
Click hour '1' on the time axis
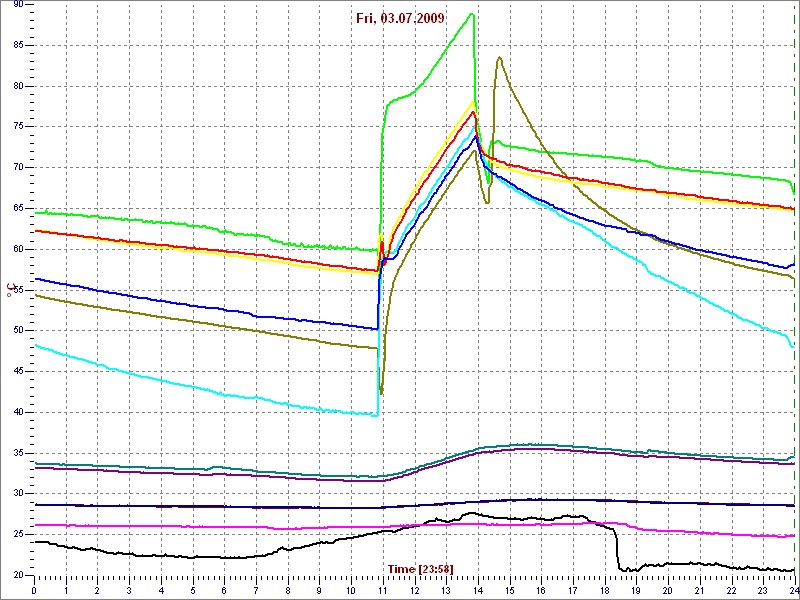66,589
